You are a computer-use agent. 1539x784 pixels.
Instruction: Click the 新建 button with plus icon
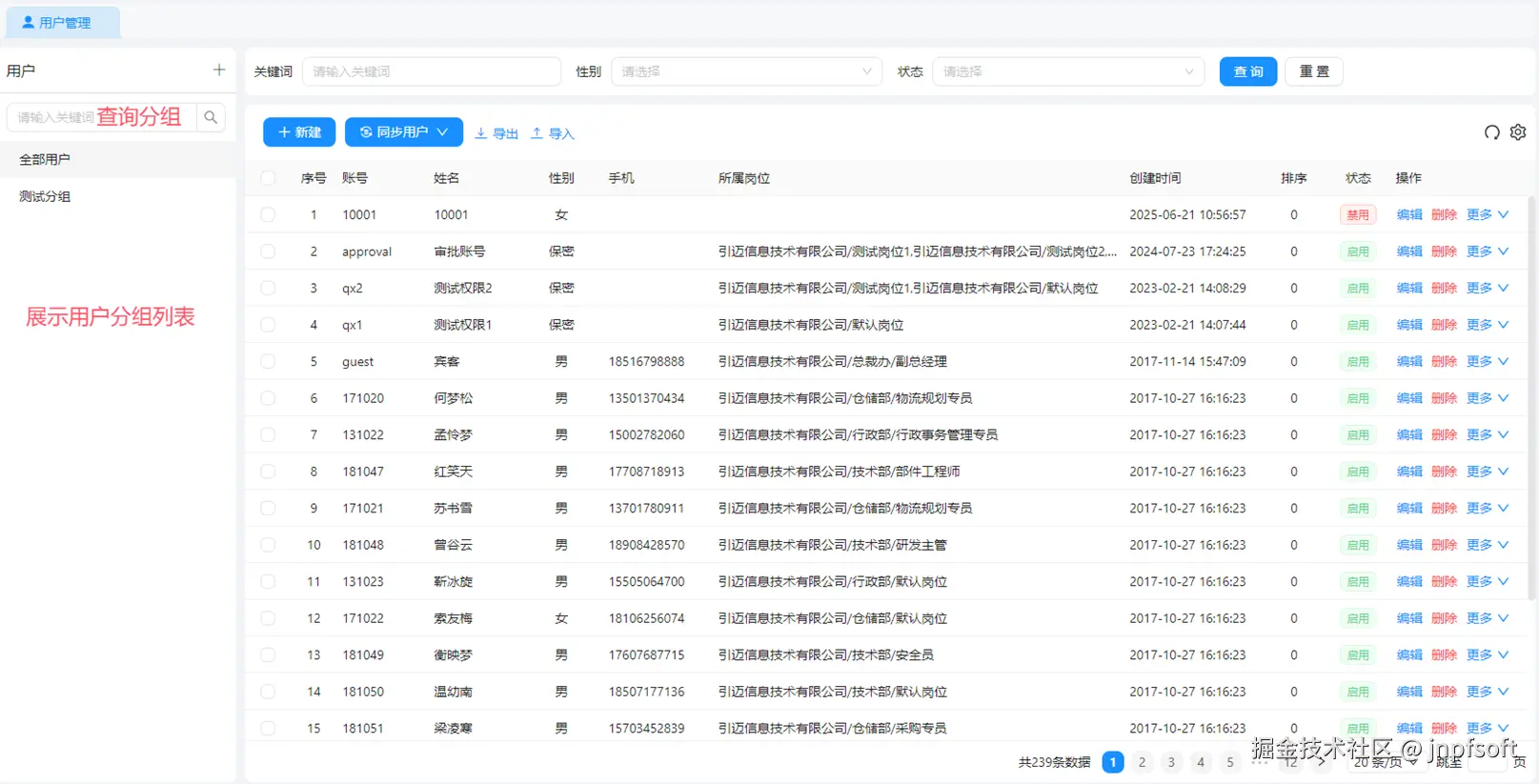pyautogui.click(x=299, y=132)
